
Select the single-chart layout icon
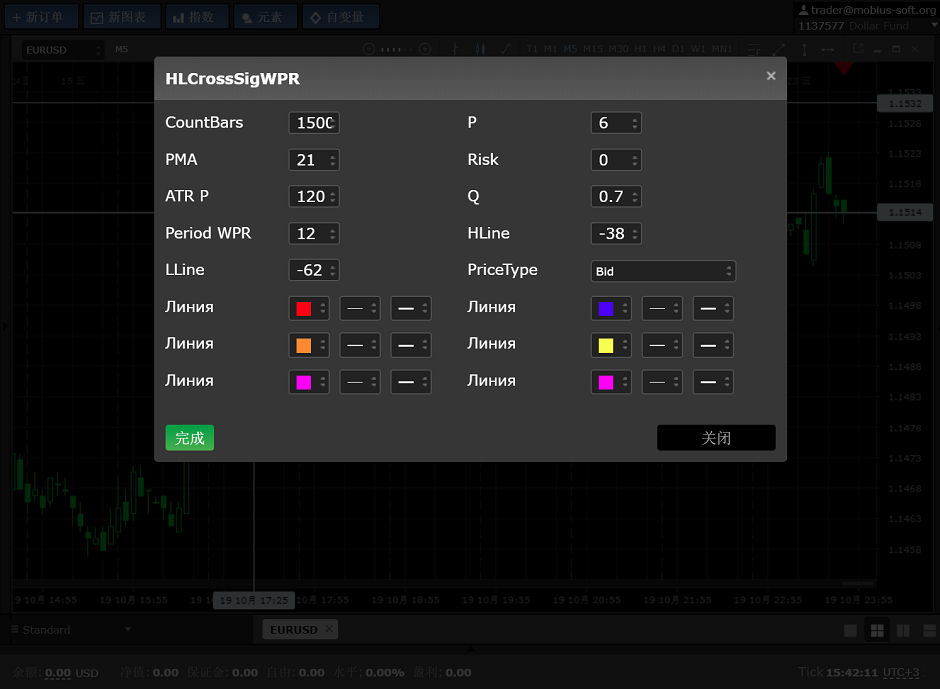pos(850,630)
